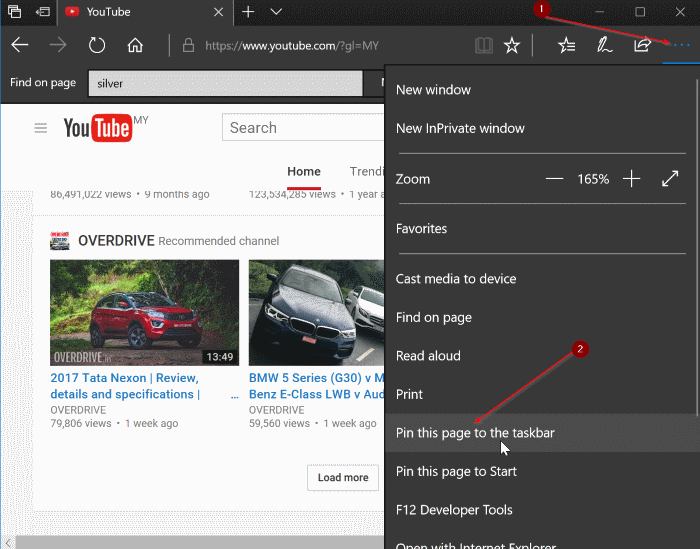Open Settings and more ellipsis menu
700x549 pixels.
(x=680, y=45)
